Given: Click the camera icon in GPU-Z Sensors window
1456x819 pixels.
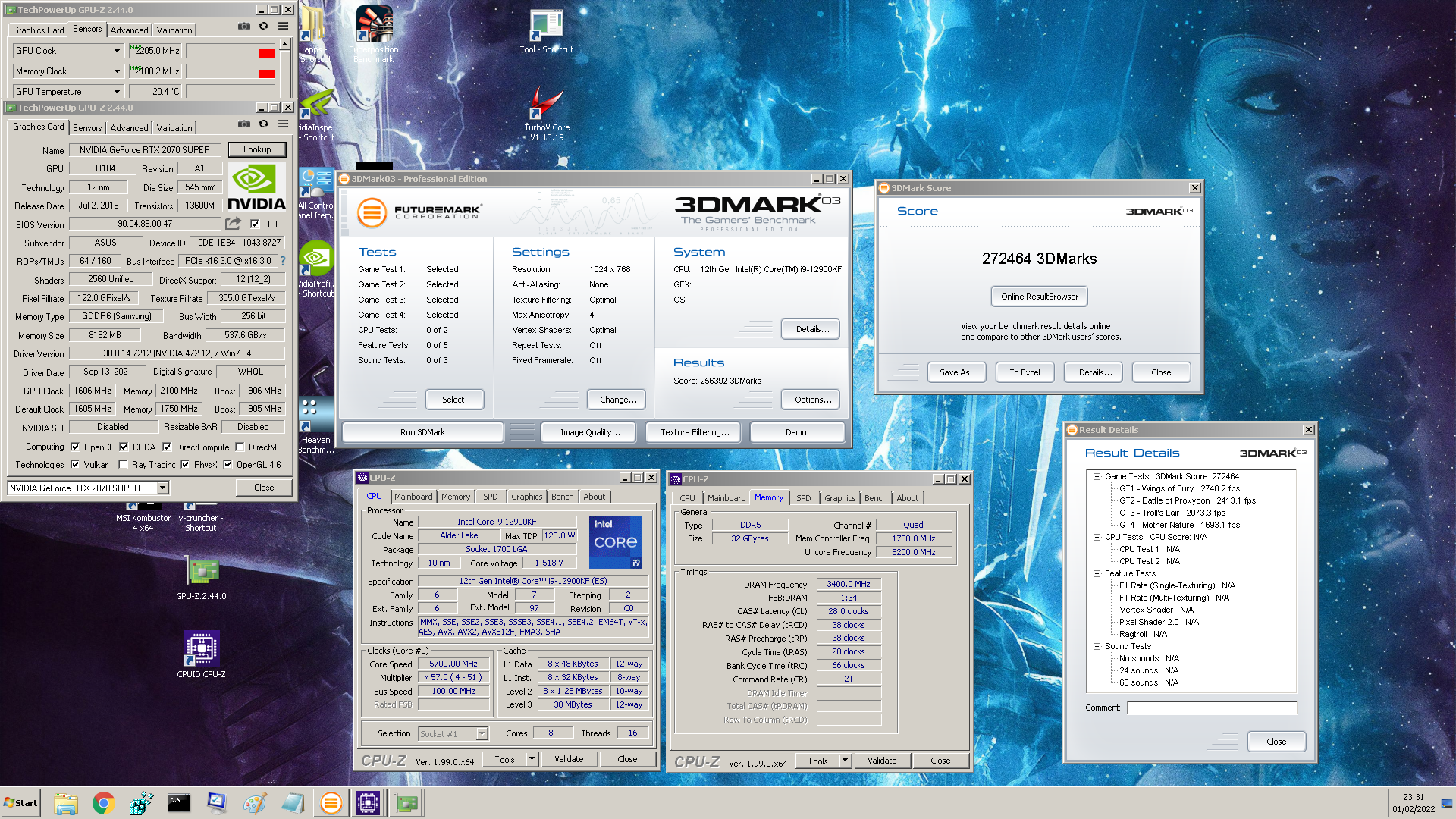Looking at the screenshot, I should coord(244,26).
